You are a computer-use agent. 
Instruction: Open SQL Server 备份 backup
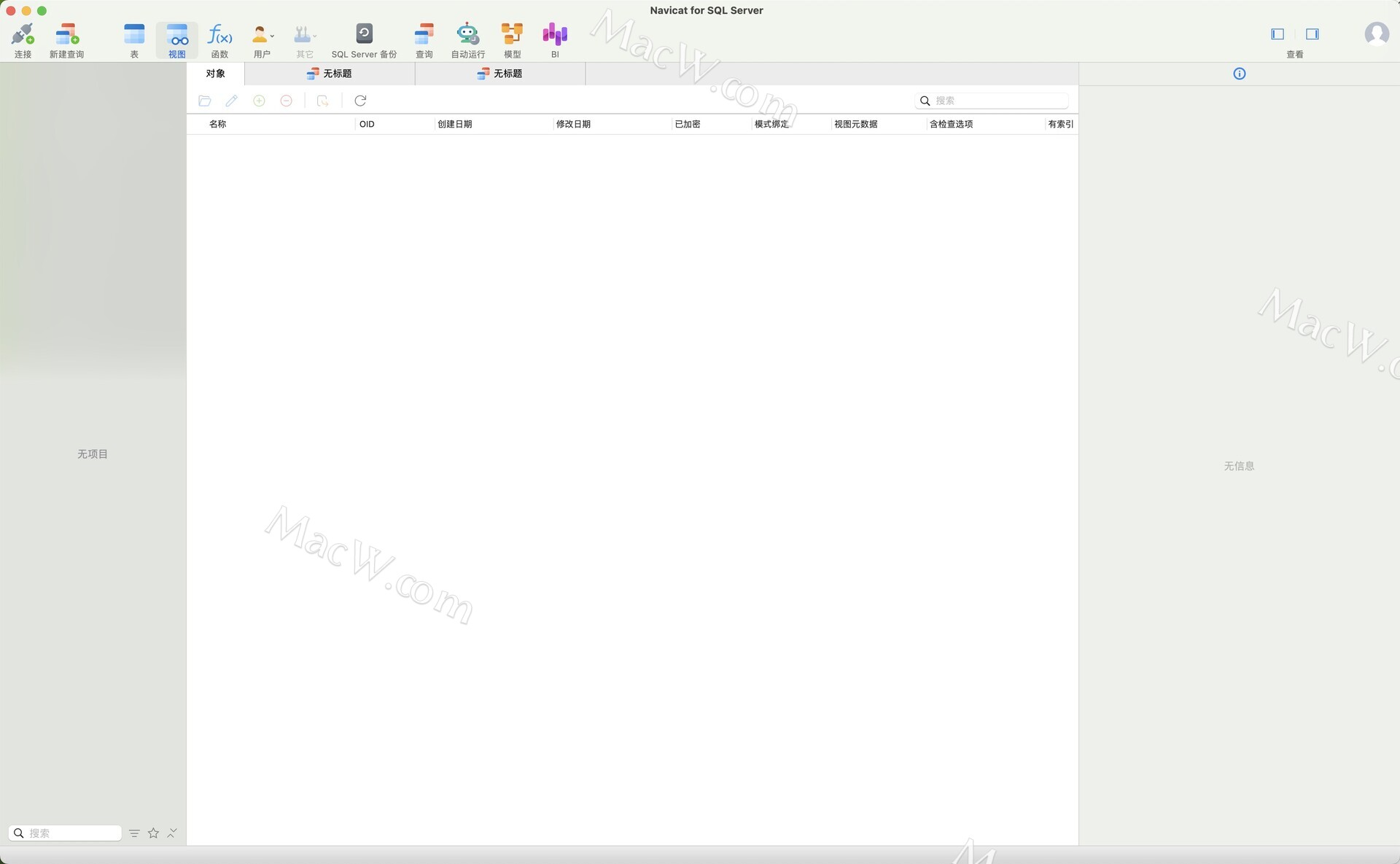coord(364,40)
